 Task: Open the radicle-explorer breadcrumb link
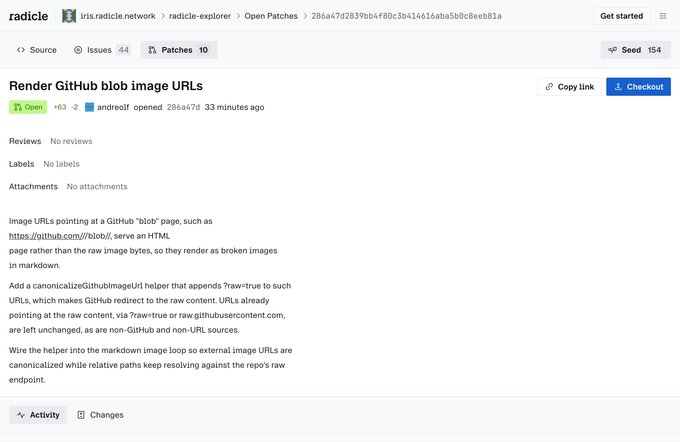(200, 16)
